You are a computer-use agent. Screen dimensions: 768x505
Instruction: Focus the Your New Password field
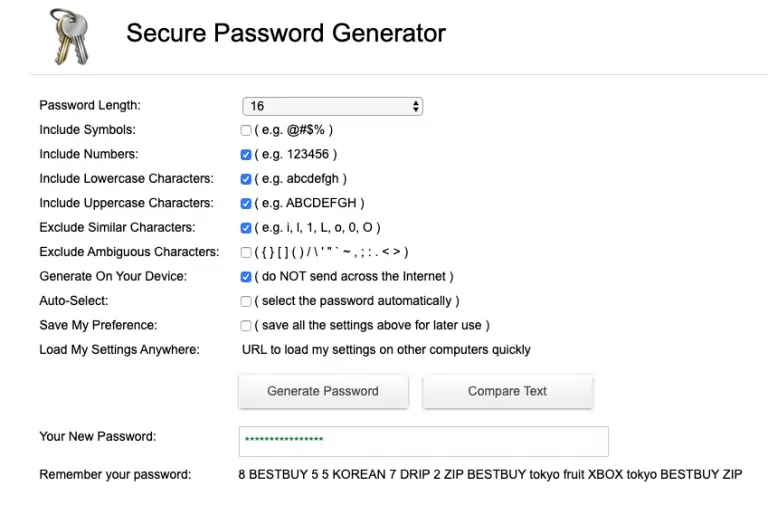coord(424,441)
